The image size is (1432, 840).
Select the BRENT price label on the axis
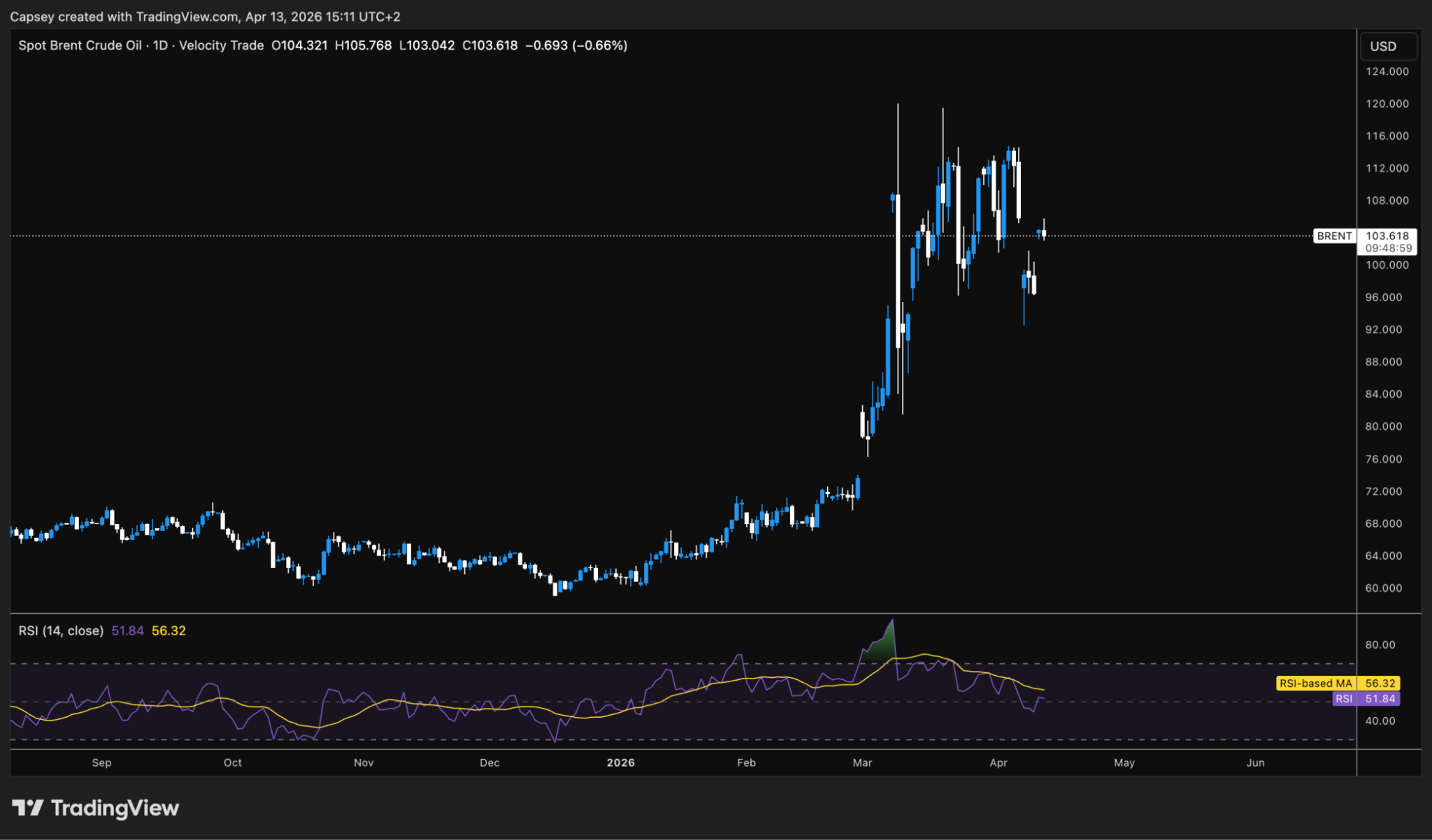tap(1334, 236)
